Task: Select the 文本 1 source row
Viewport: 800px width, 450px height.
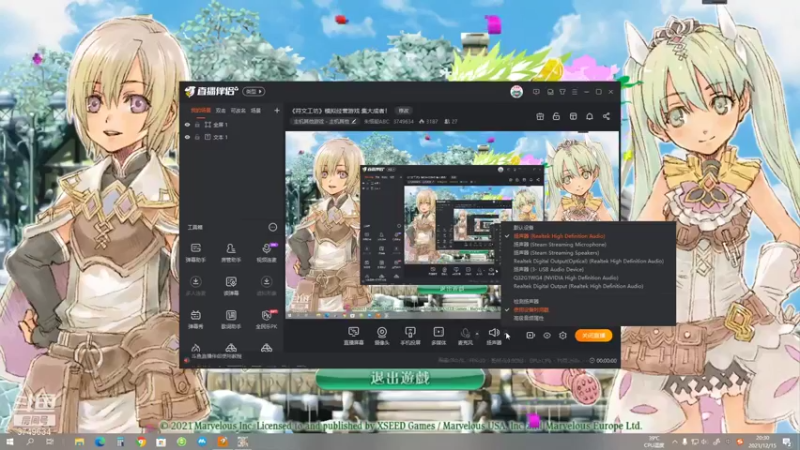Action: tap(232, 137)
